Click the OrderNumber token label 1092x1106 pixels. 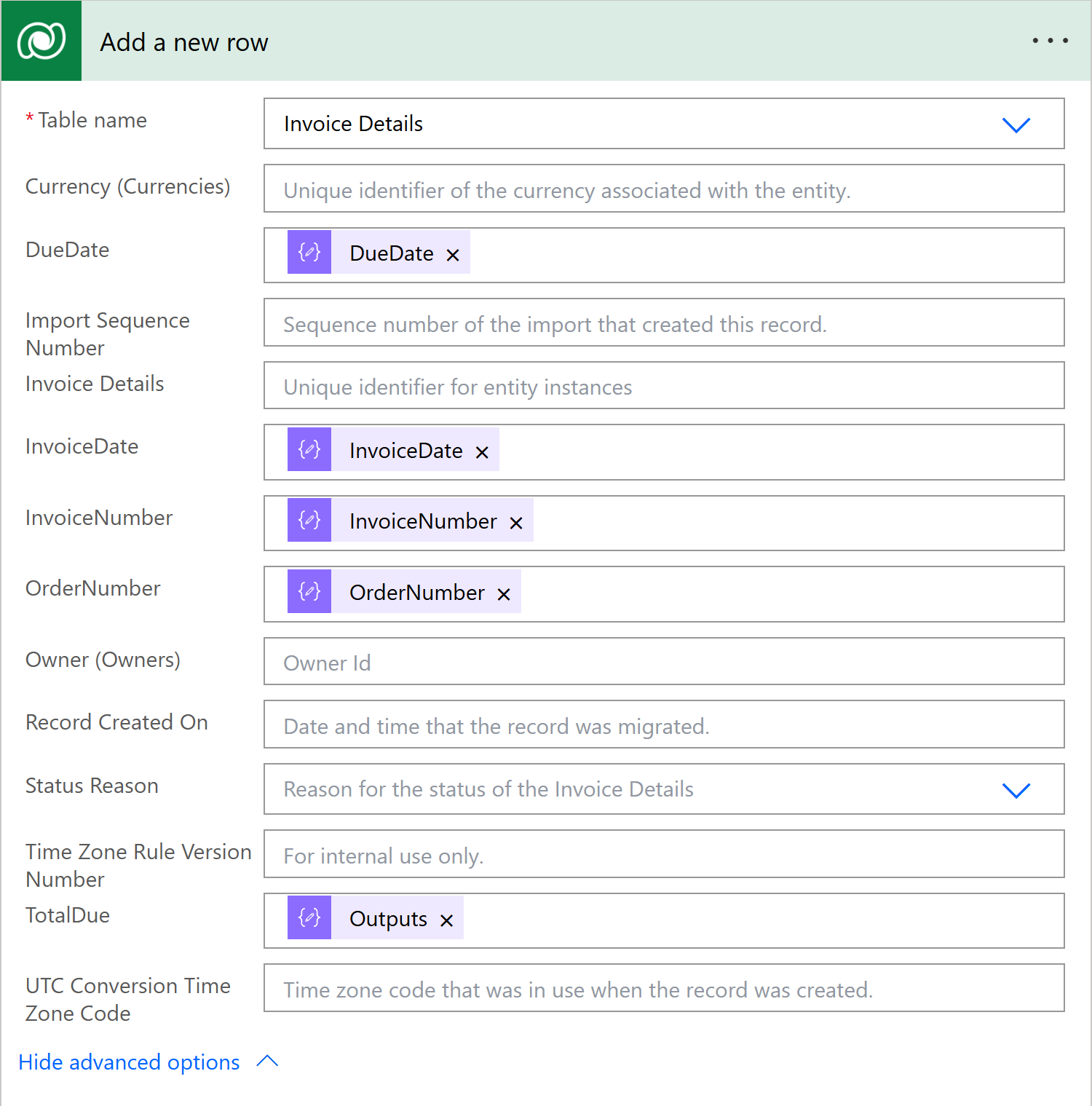[x=417, y=593]
